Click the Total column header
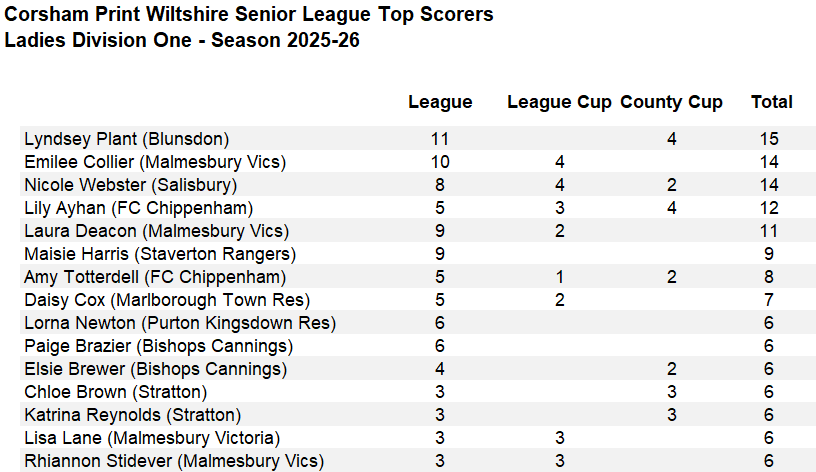 [771, 102]
